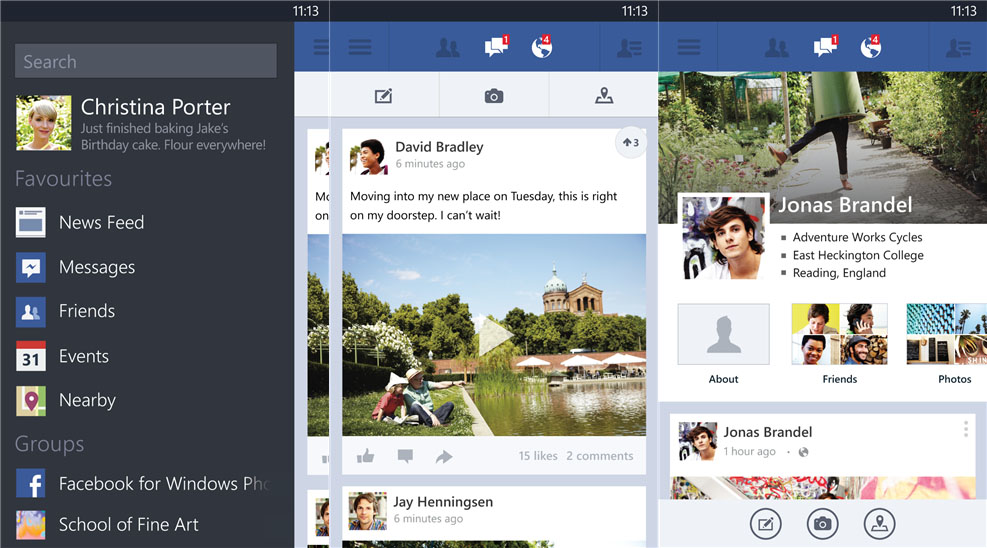Screen dimensions: 987x548
Task: View the 2 comments
Action: (600, 456)
